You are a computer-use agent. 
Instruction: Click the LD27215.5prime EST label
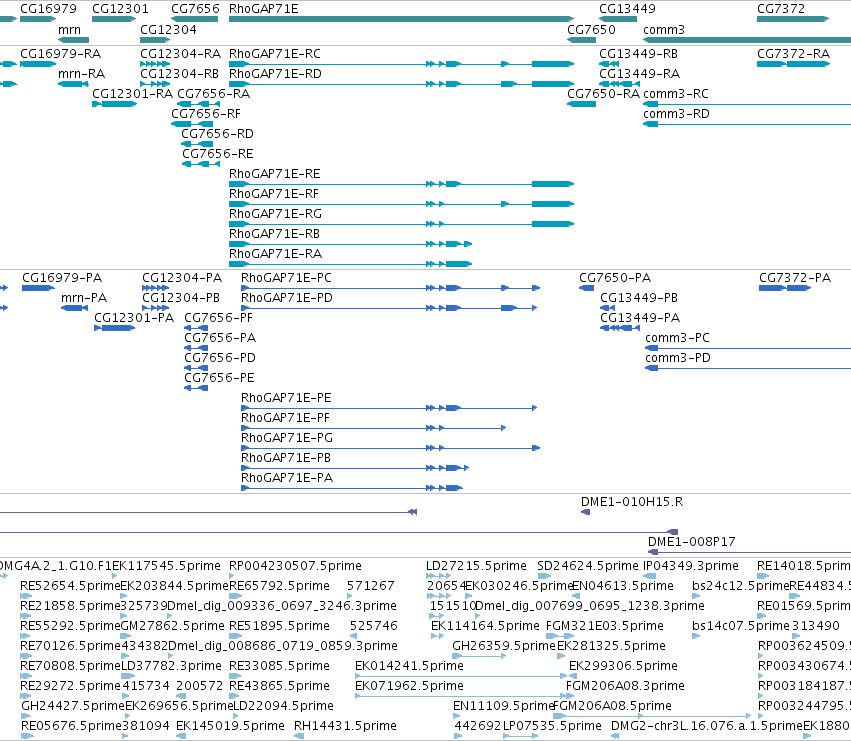click(x=476, y=566)
